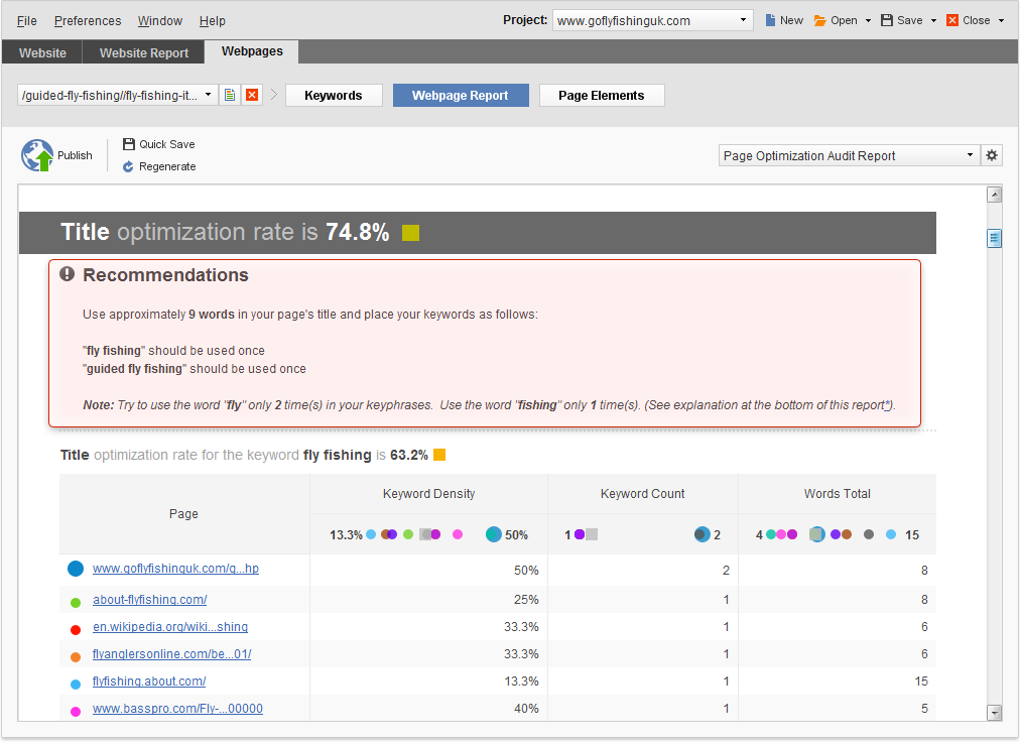
Task: Click the page details icon beside the URL dropdown
Action: coord(230,94)
